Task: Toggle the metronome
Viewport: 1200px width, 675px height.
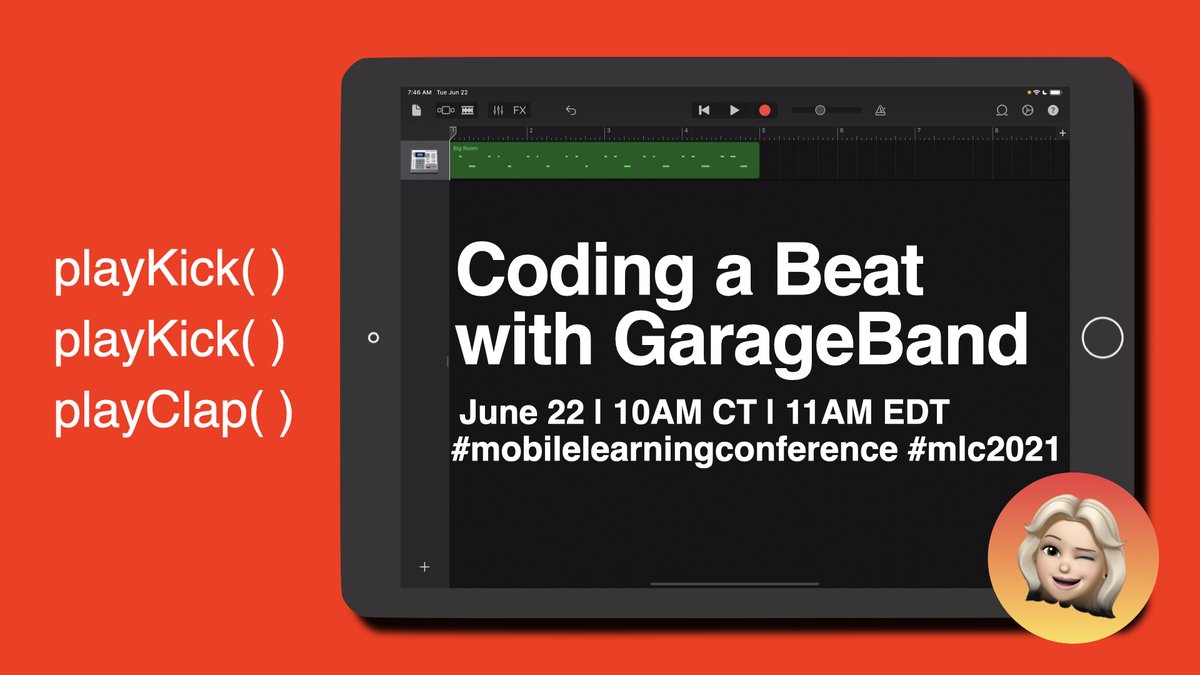Action: point(880,110)
